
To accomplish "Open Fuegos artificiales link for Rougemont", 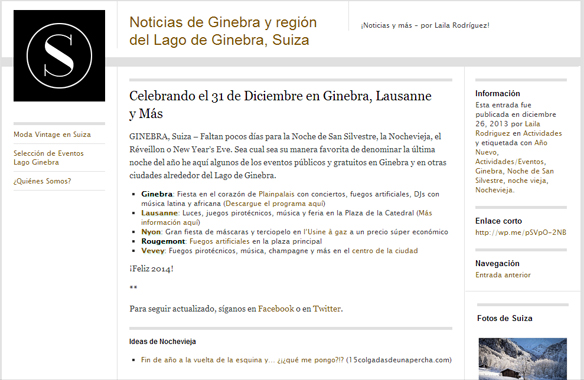I will pos(219,241).
